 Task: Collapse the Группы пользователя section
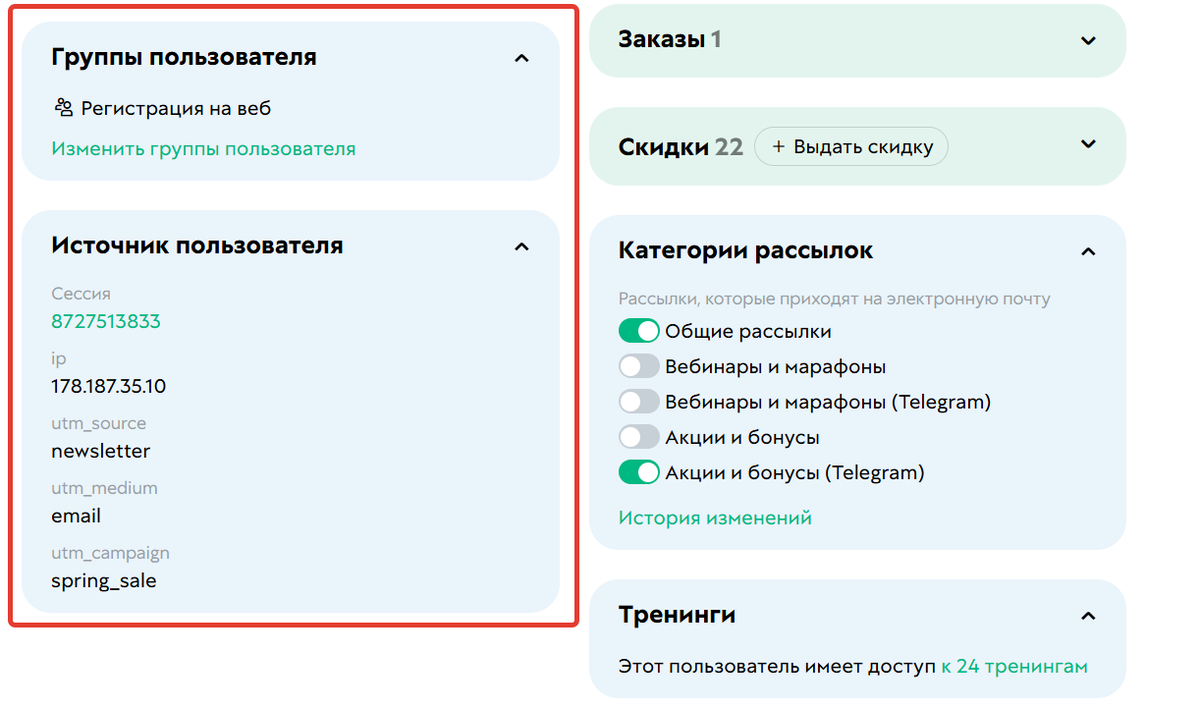(521, 58)
